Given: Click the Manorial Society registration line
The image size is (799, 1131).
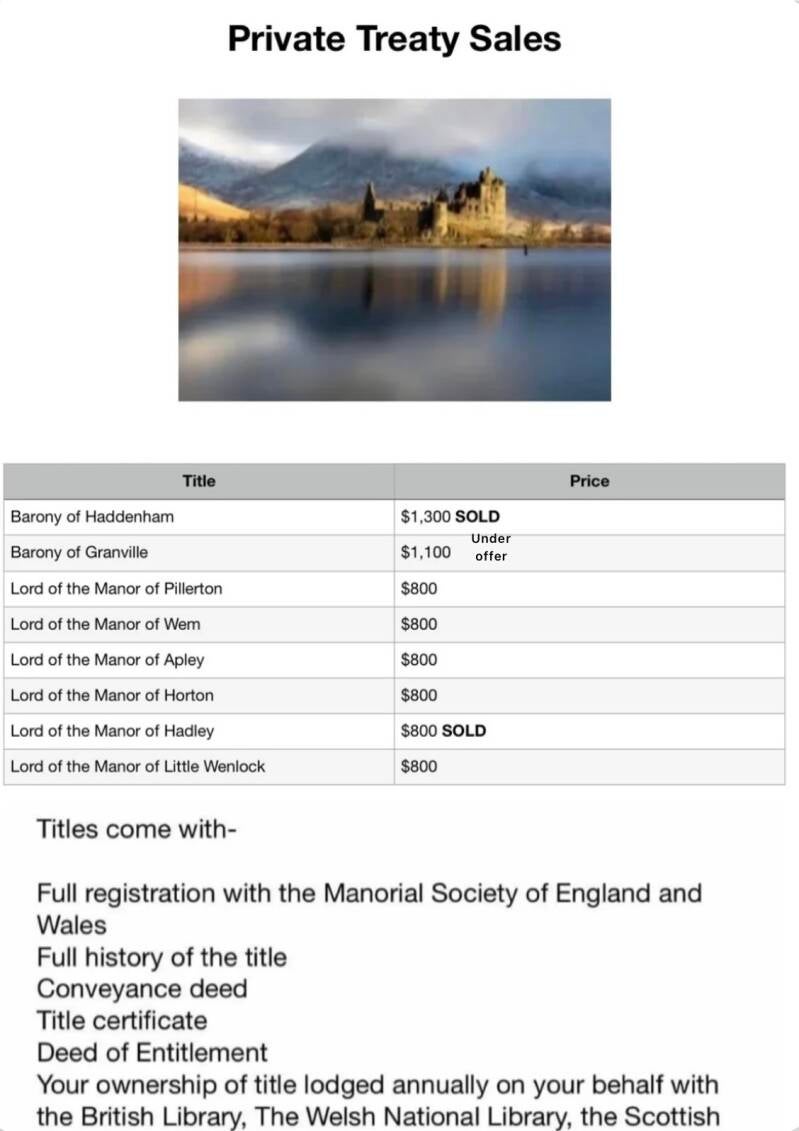Looking at the screenshot, I should coord(369,894).
